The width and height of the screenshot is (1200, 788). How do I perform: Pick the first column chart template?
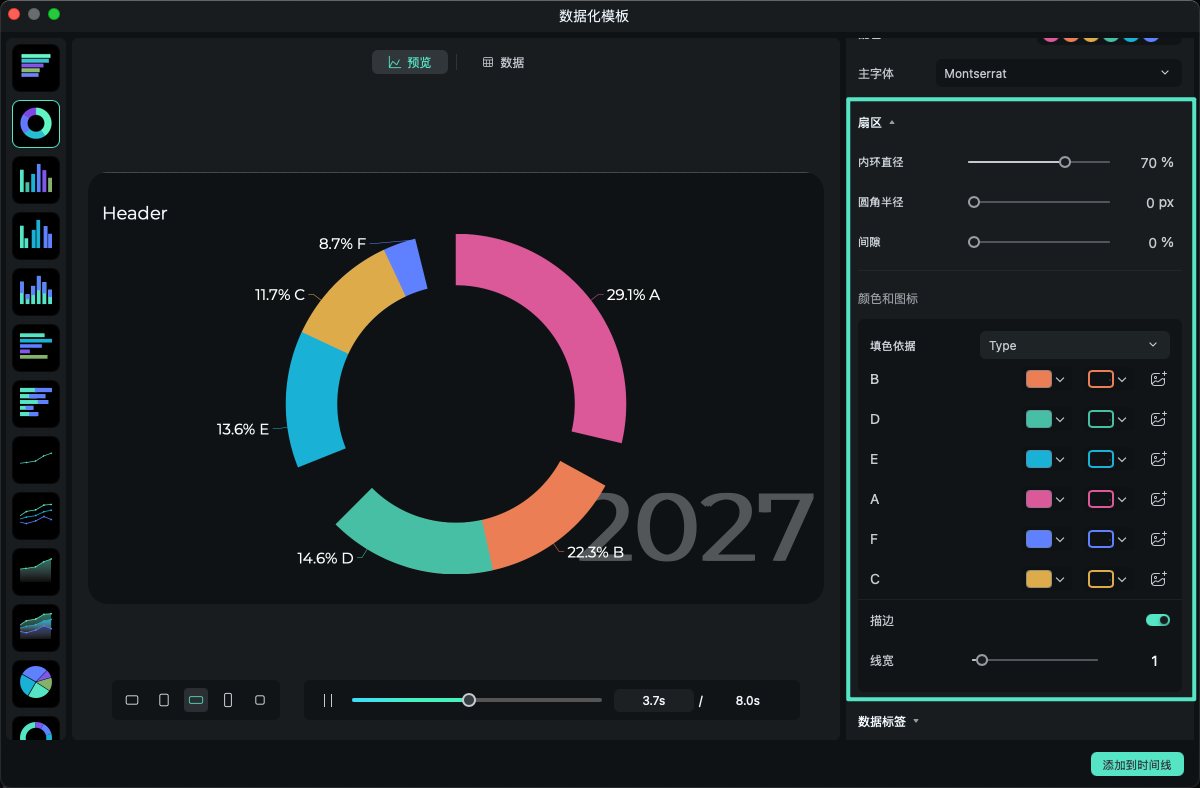pos(35,179)
